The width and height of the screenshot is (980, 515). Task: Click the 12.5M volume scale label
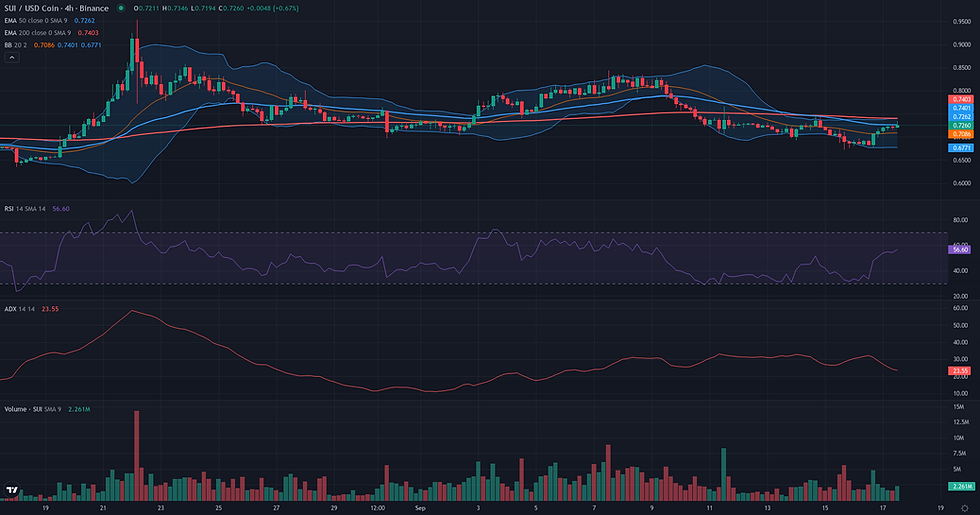961,422
